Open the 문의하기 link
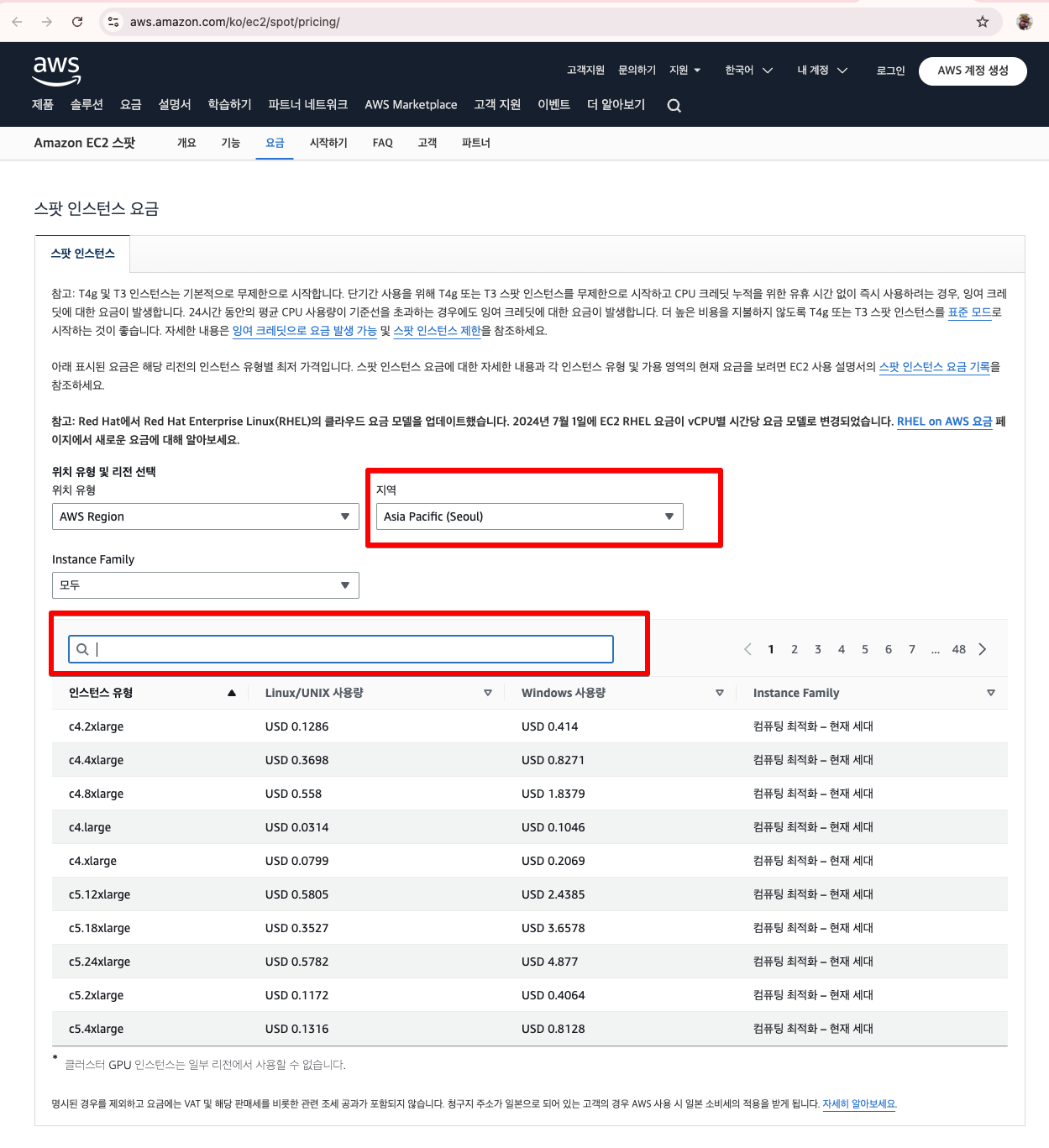The width and height of the screenshot is (1049, 1148). (x=637, y=71)
